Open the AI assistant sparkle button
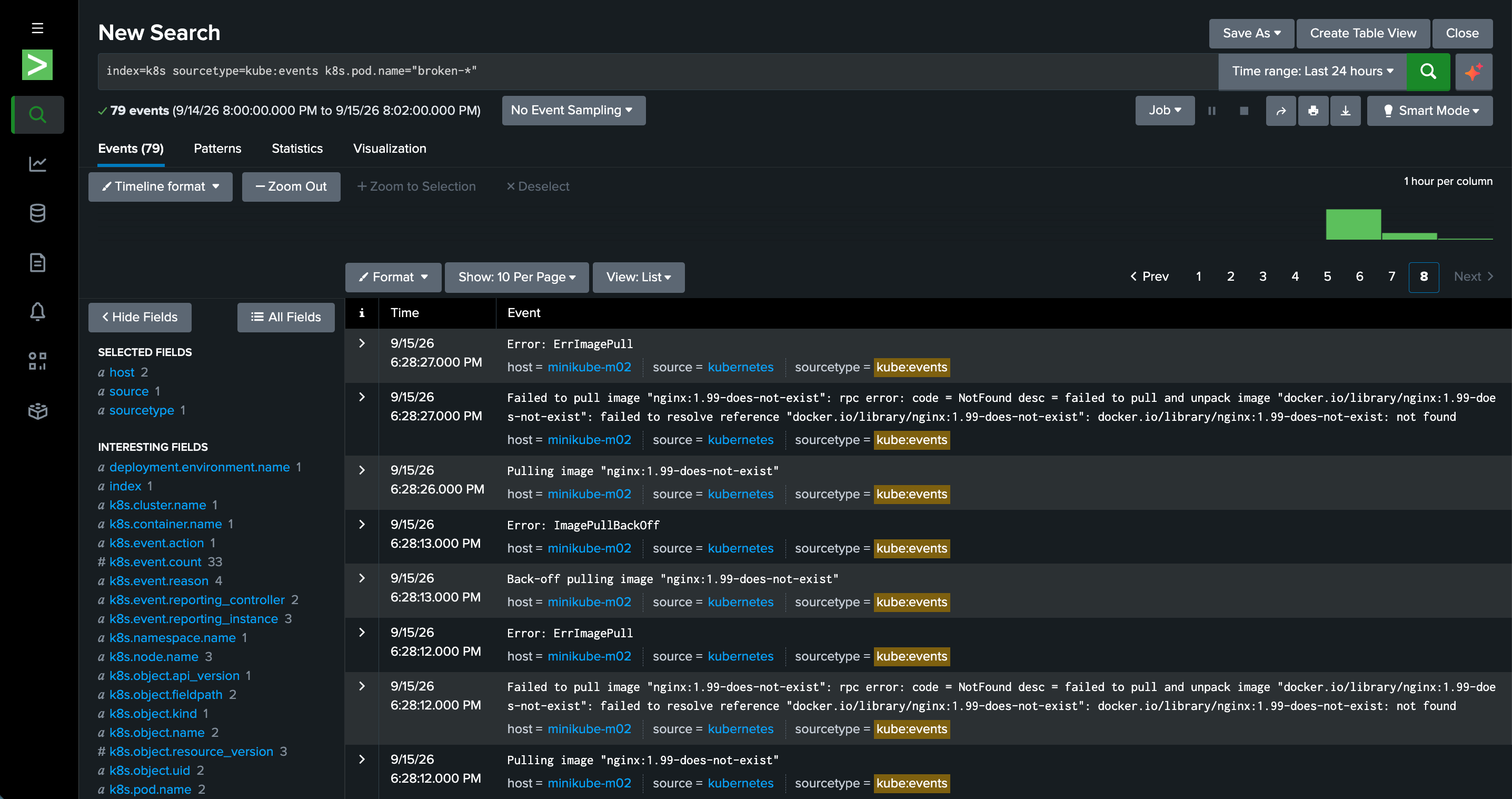 click(x=1473, y=72)
